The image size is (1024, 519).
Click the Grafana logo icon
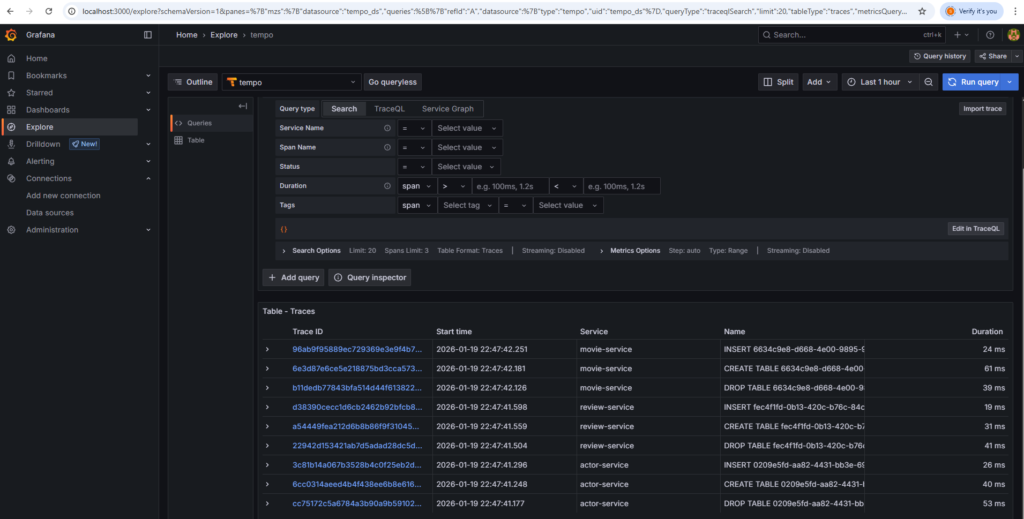point(11,34)
